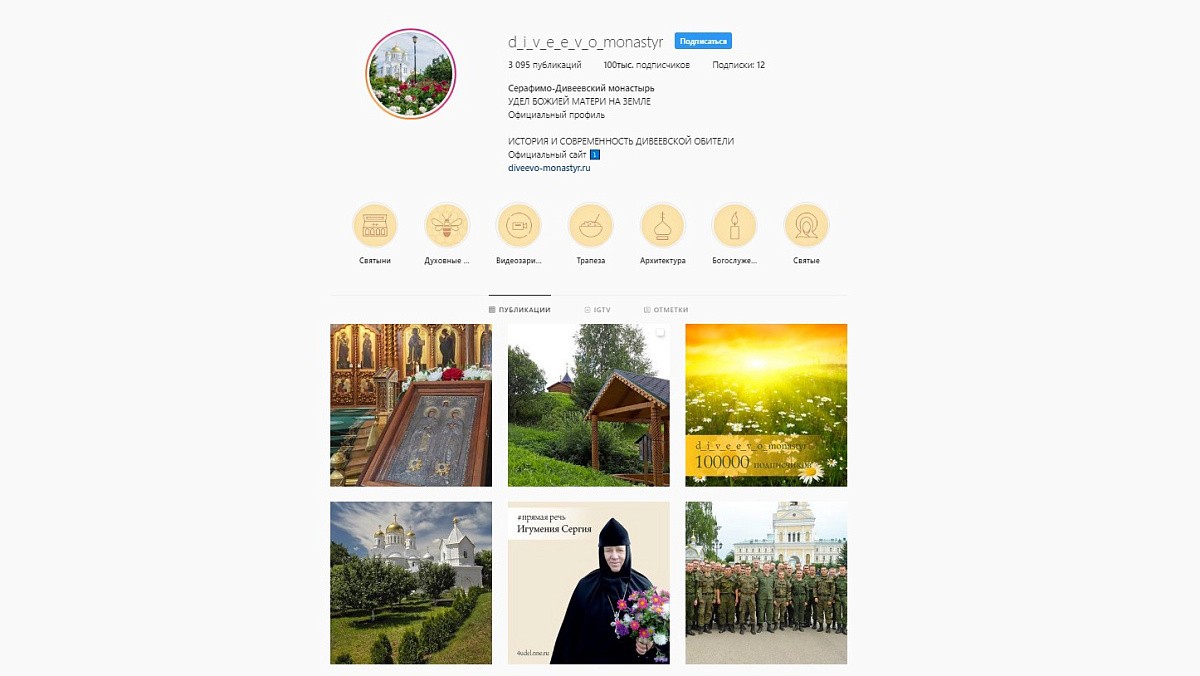Switch to the IGTV tab

click(597, 310)
